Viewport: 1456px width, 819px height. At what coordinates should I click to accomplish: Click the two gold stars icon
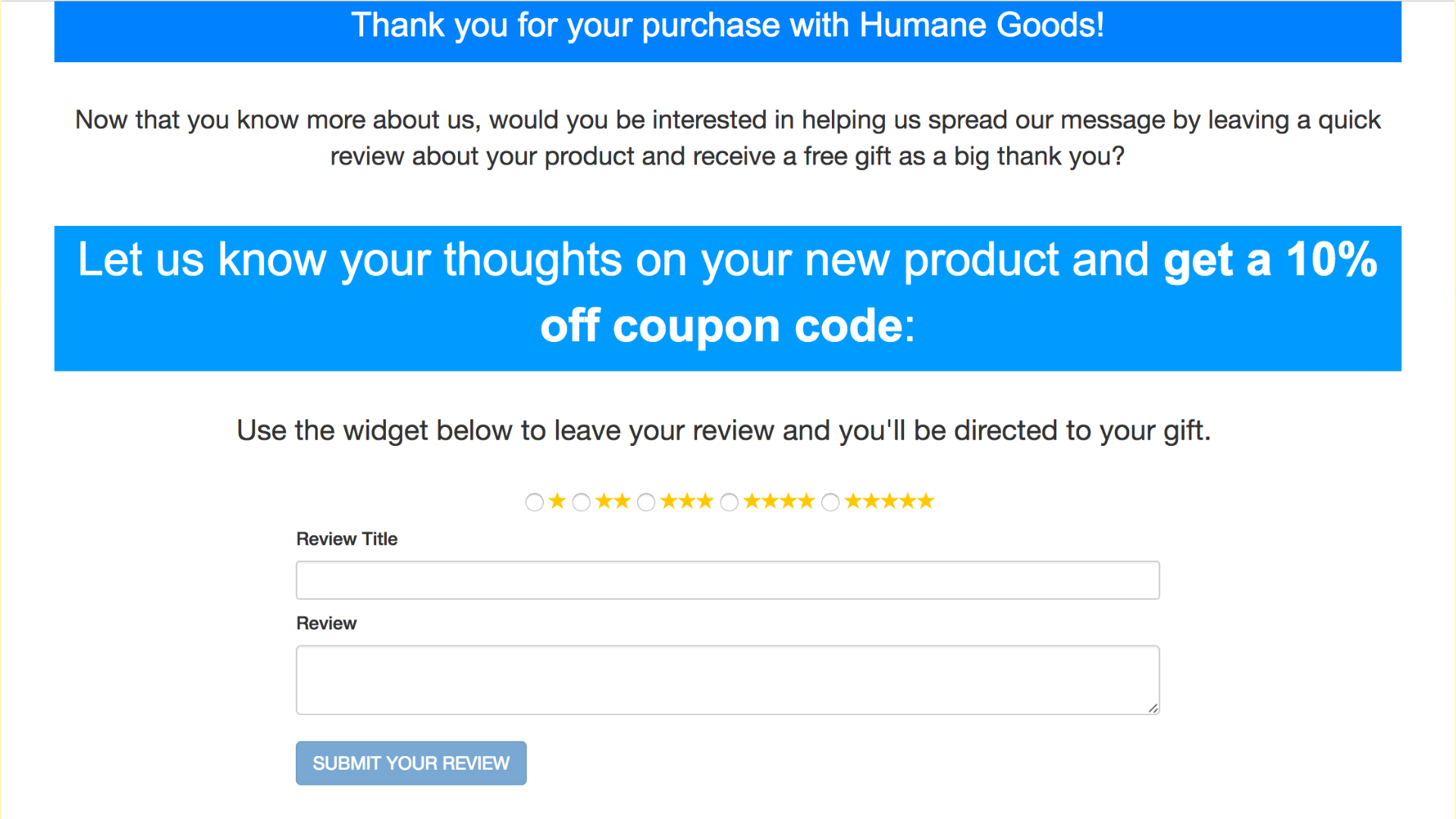(x=613, y=501)
